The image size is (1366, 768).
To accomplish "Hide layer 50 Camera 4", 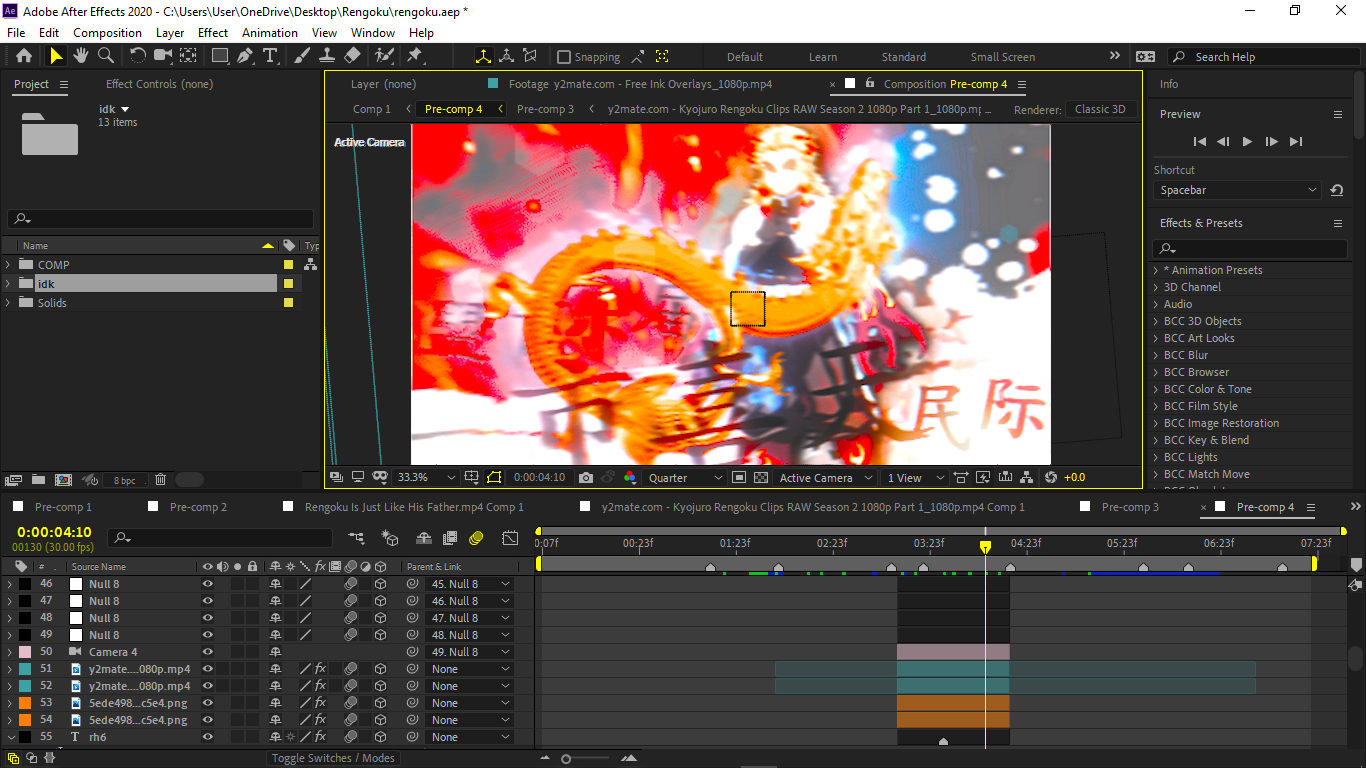I will coord(208,652).
